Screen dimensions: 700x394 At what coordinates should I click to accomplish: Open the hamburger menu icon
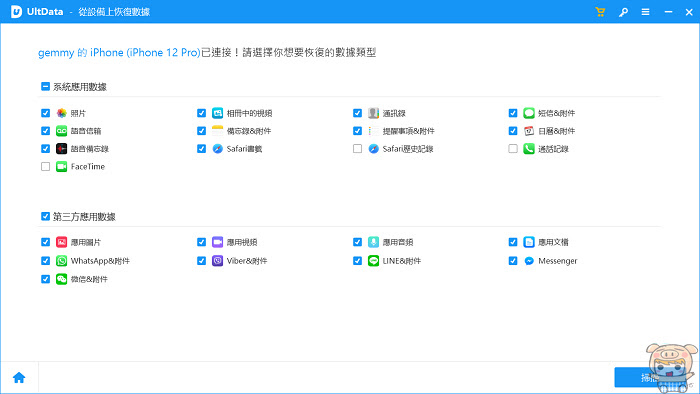pyautogui.click(x=646, y=12)
